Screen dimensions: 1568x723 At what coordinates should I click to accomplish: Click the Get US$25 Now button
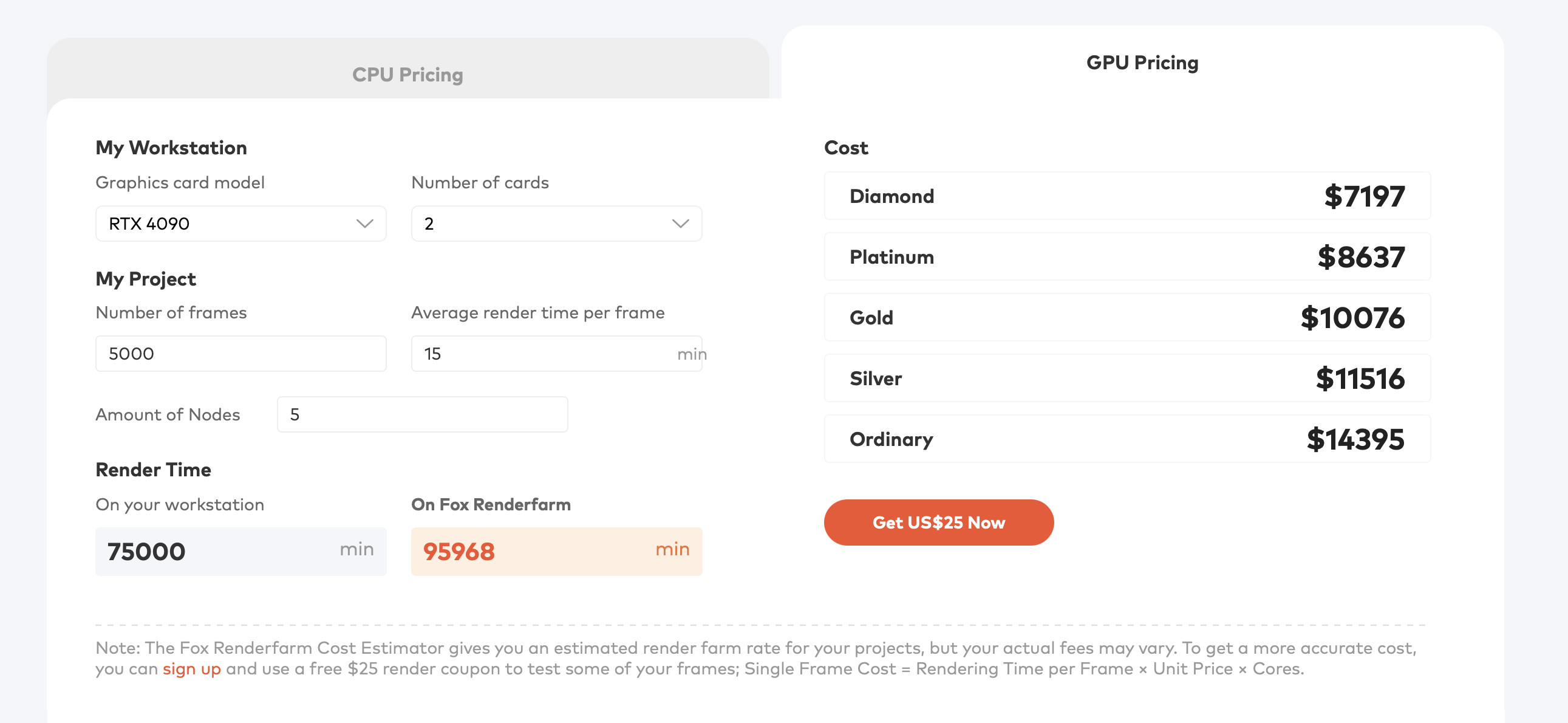point(938,522)
